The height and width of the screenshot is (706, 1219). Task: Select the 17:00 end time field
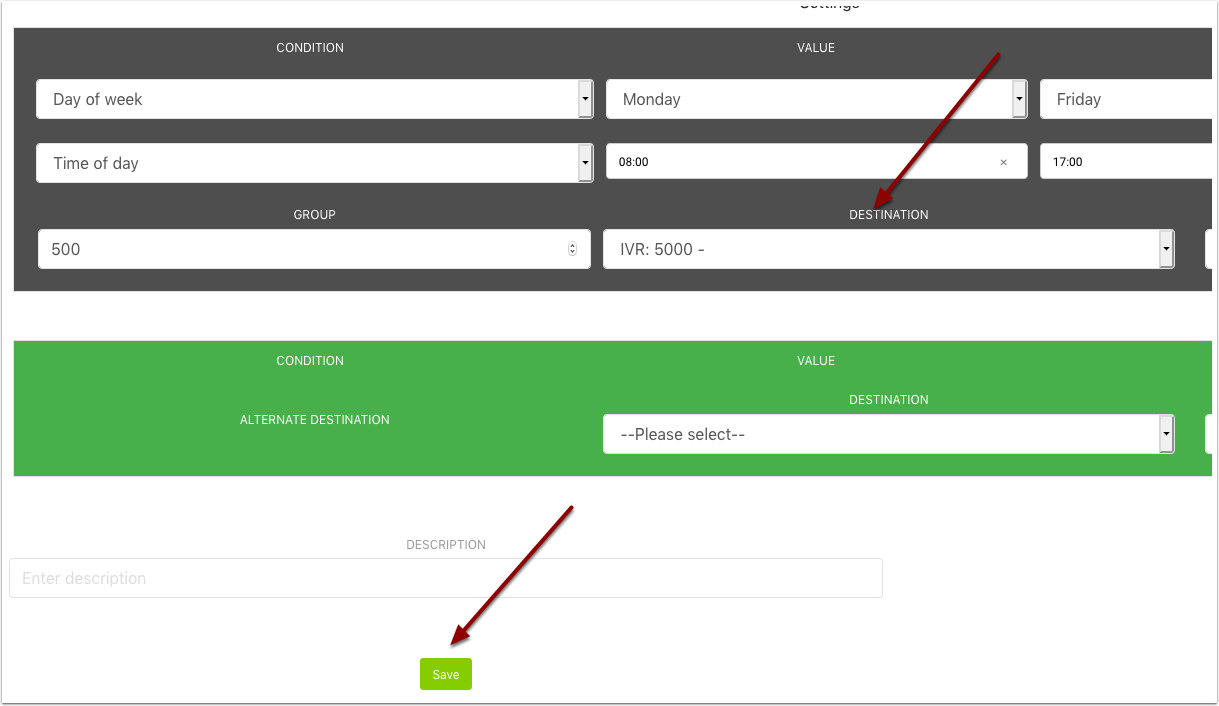click(1125, 162)
